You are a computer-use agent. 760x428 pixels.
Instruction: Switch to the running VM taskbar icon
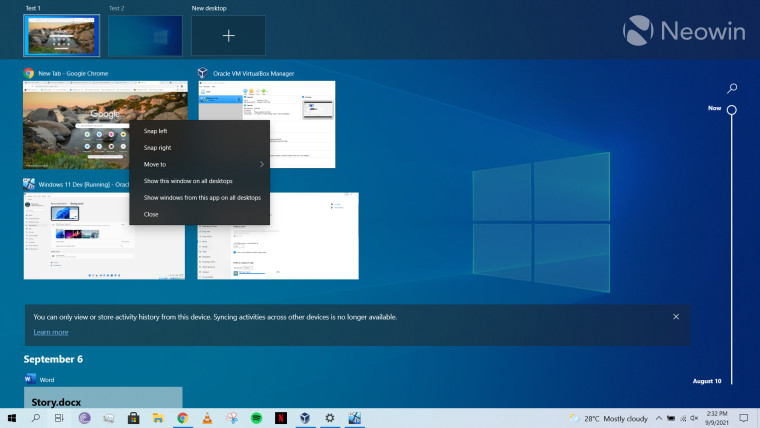point(354,418)
